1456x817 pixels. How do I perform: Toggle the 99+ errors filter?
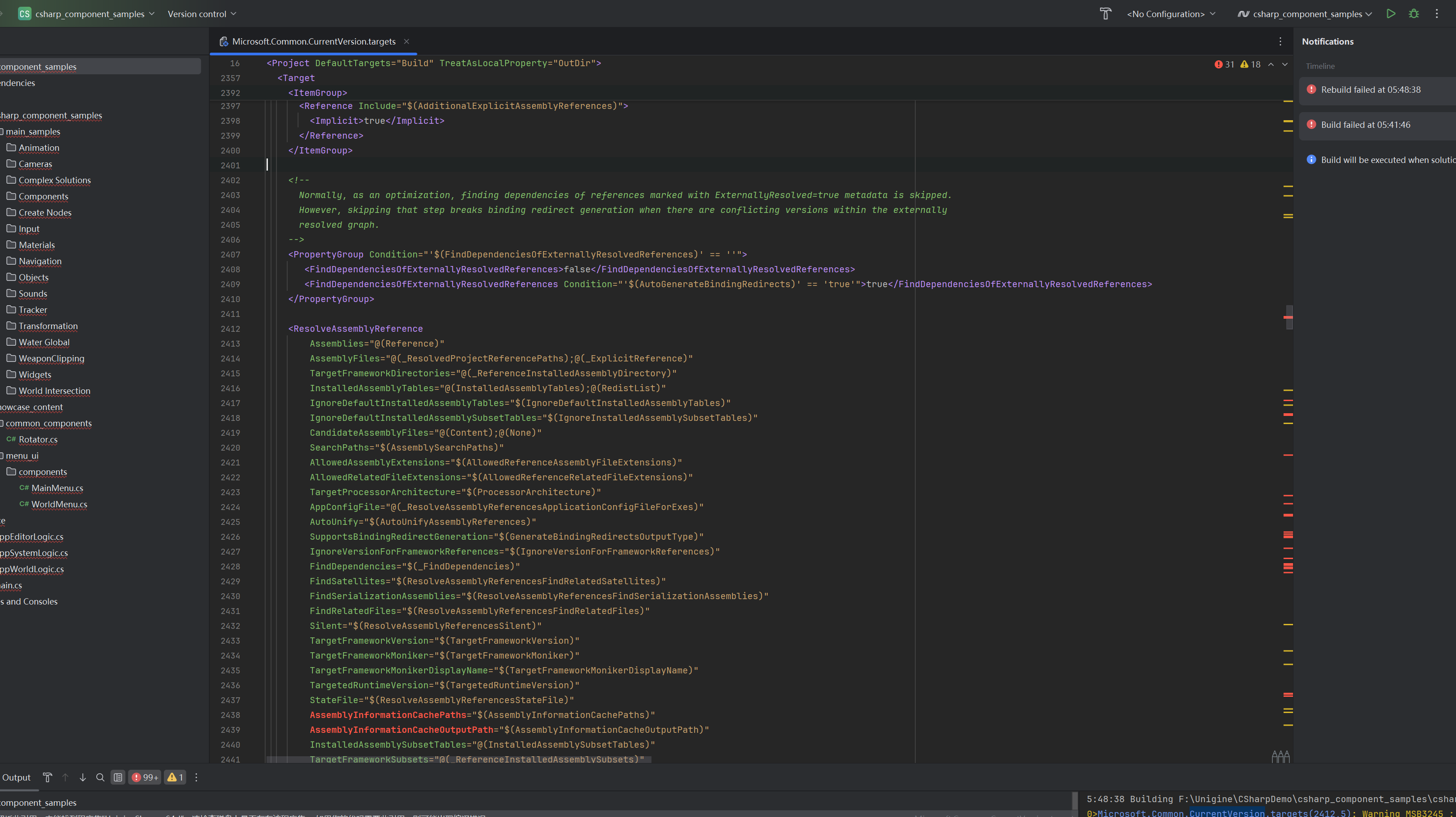145,777
